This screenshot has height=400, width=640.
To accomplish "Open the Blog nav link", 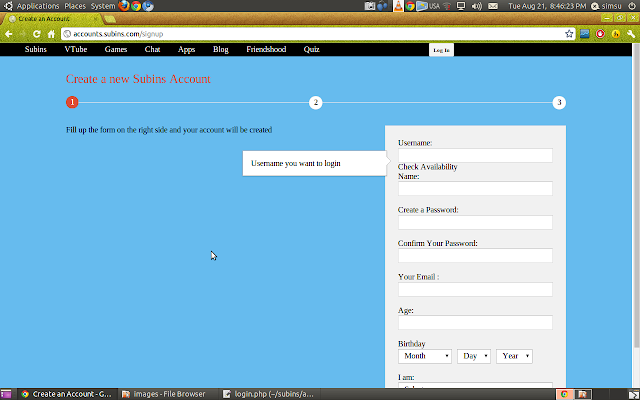I will (221, 49).
